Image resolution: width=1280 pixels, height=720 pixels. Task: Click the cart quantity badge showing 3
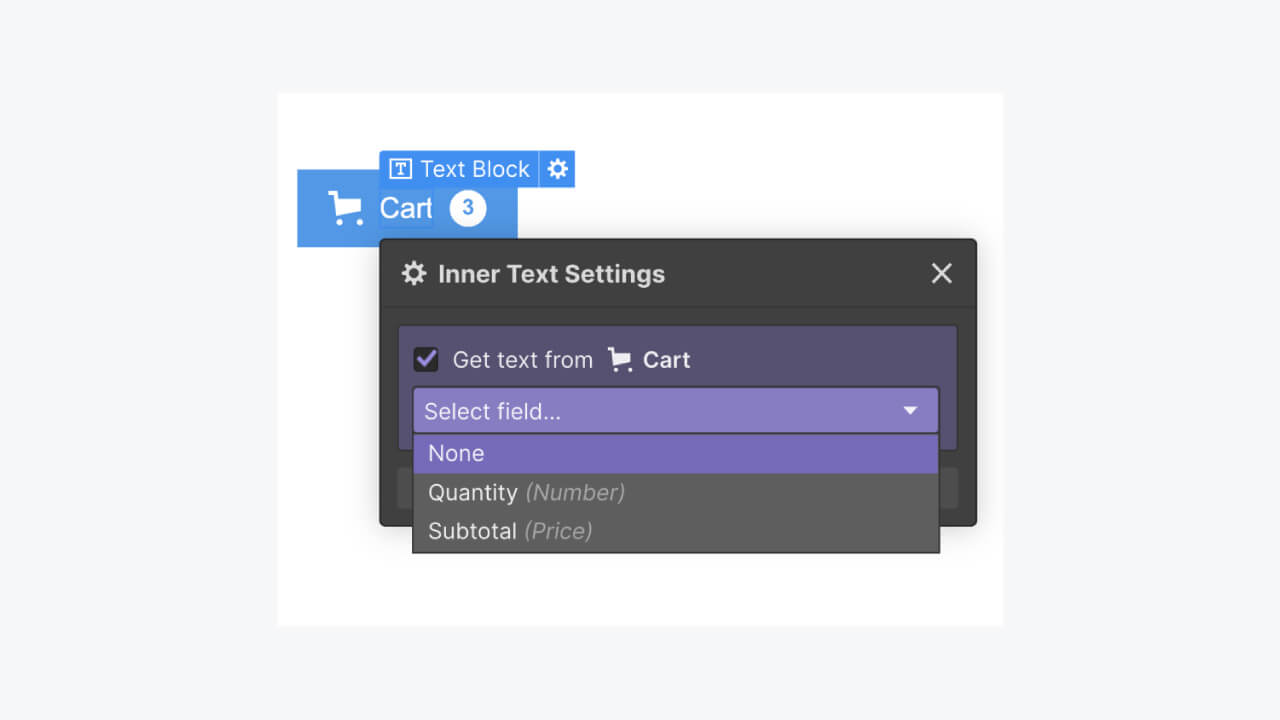(x=467, y=208)
